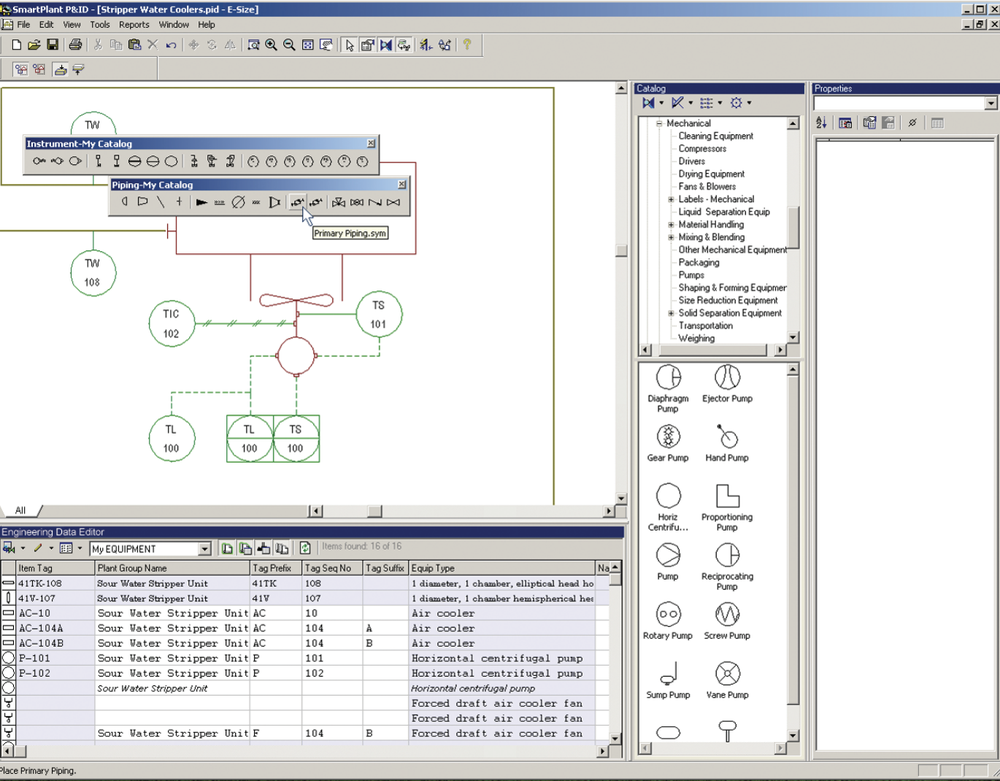Viewport: 1000px width, 781px height.
Task: Click the Zoom Area icon
Action: 253,45
